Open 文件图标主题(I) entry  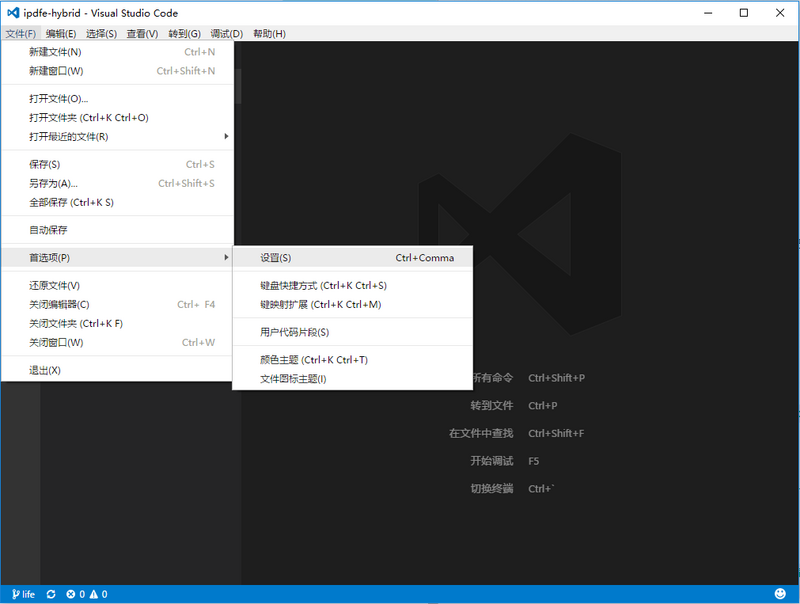pos(353,379)
